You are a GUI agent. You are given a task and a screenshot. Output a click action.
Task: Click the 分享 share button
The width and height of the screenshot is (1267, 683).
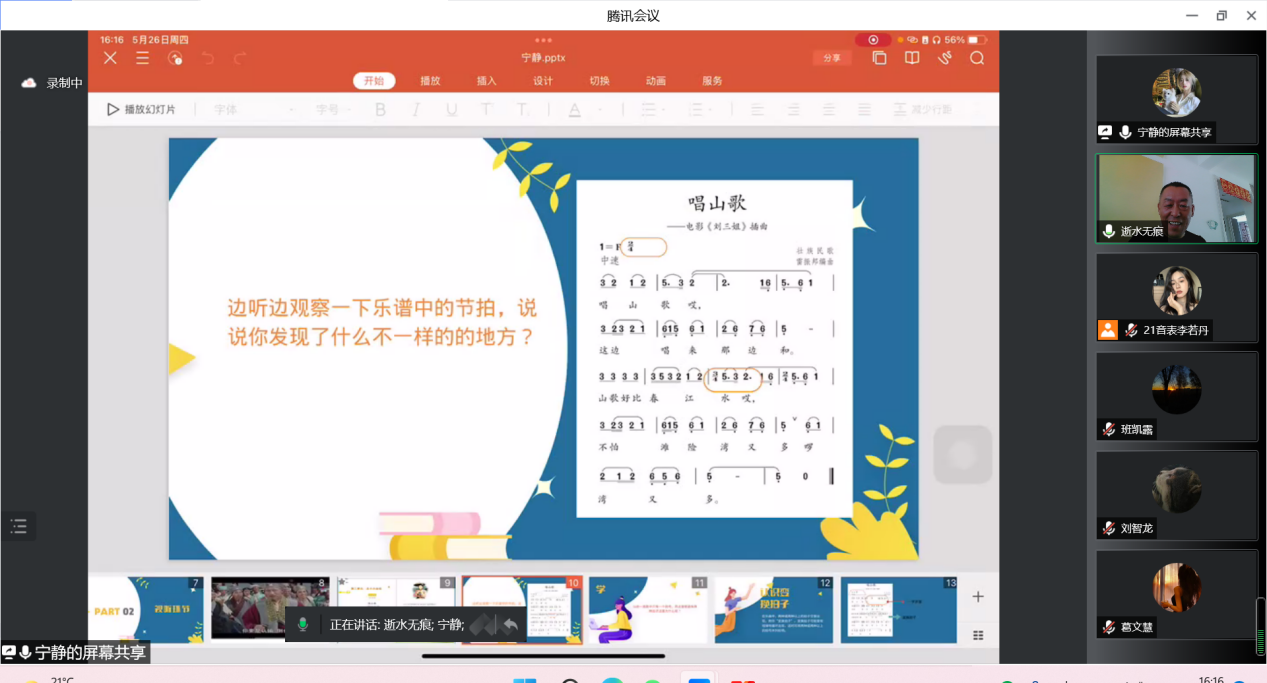click(832, 58)
